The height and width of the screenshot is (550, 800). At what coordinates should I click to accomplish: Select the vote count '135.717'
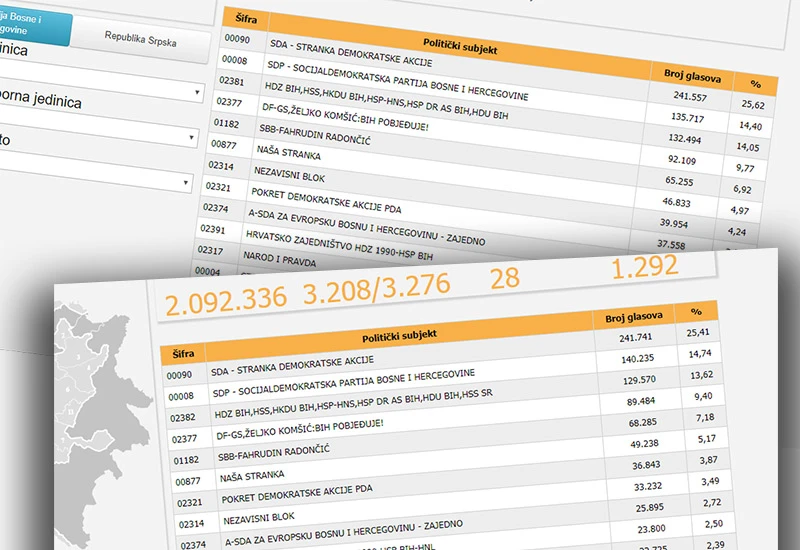tap(687, 117)
